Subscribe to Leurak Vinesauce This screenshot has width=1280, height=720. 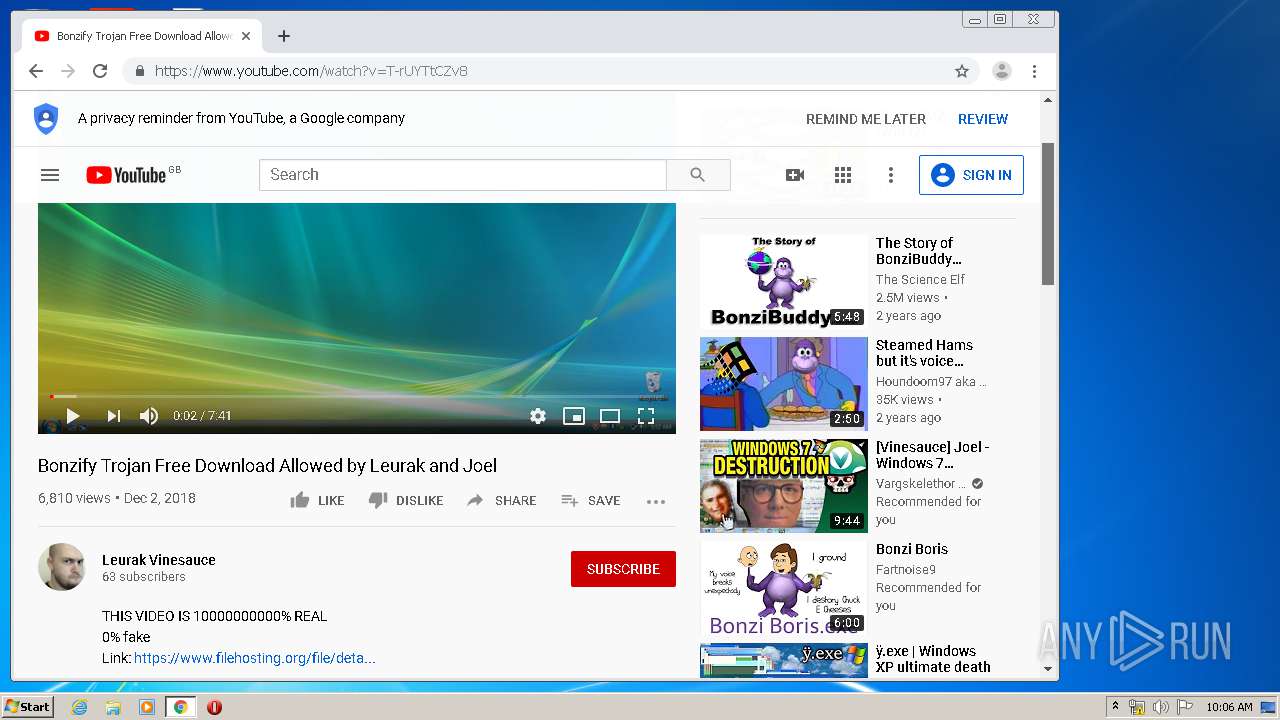623,569
